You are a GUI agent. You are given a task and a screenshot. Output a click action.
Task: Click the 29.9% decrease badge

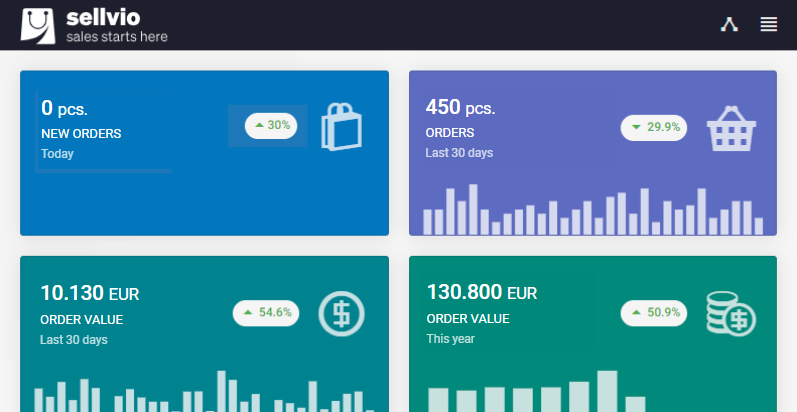[654, 128]
